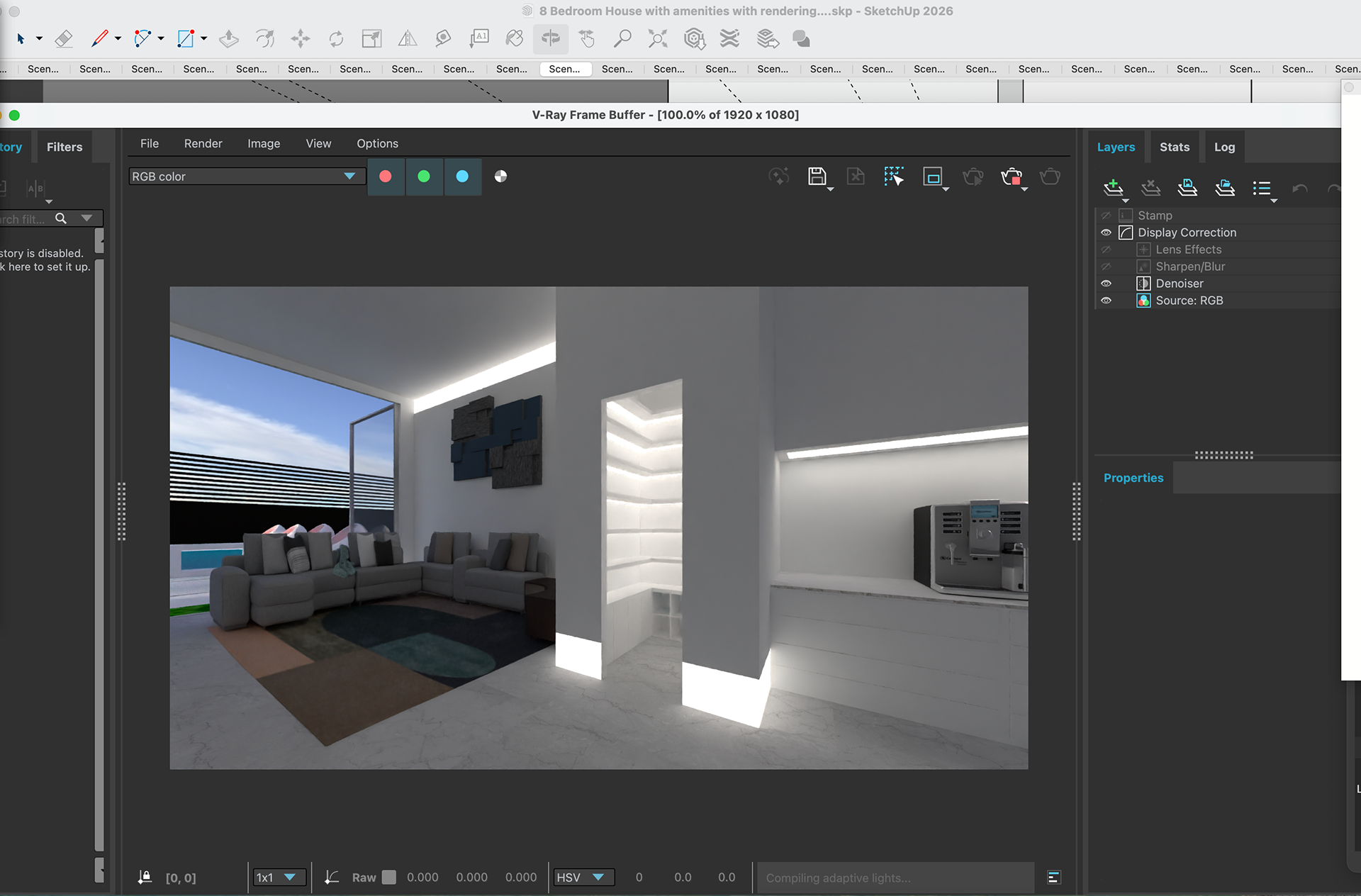Hide the Display Correction layer
1361x896 pixels.
click(x=1106, y=233)
